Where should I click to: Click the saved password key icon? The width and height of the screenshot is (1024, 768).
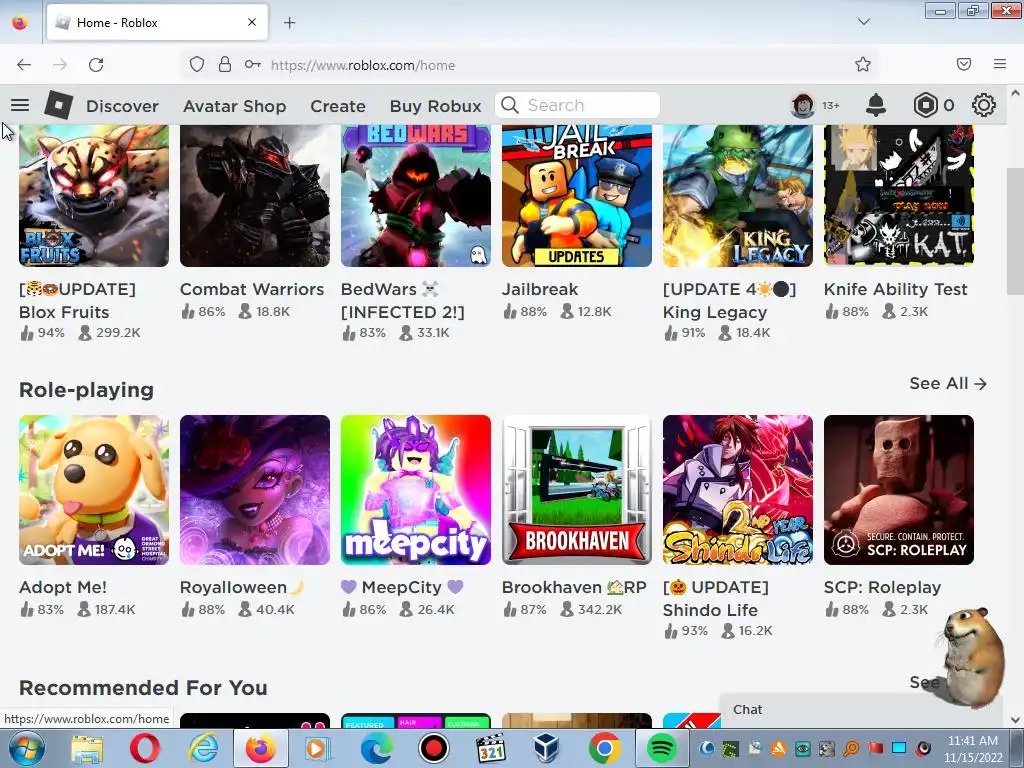coord(253,65)
